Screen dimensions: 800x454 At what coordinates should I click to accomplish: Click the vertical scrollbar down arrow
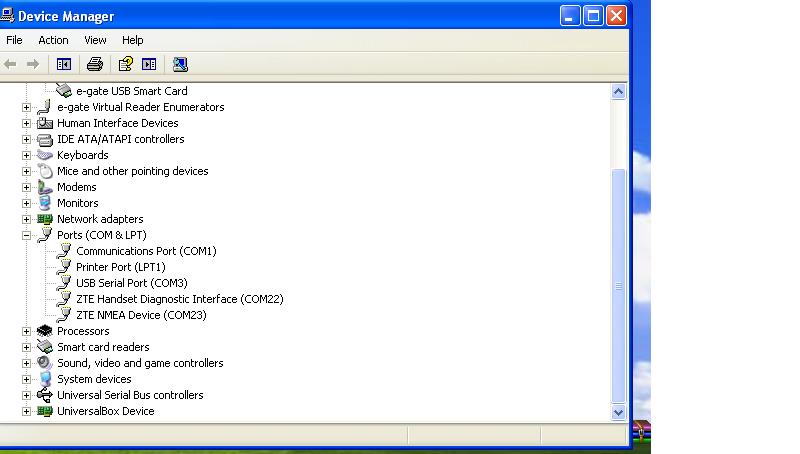tap(618, 411)
